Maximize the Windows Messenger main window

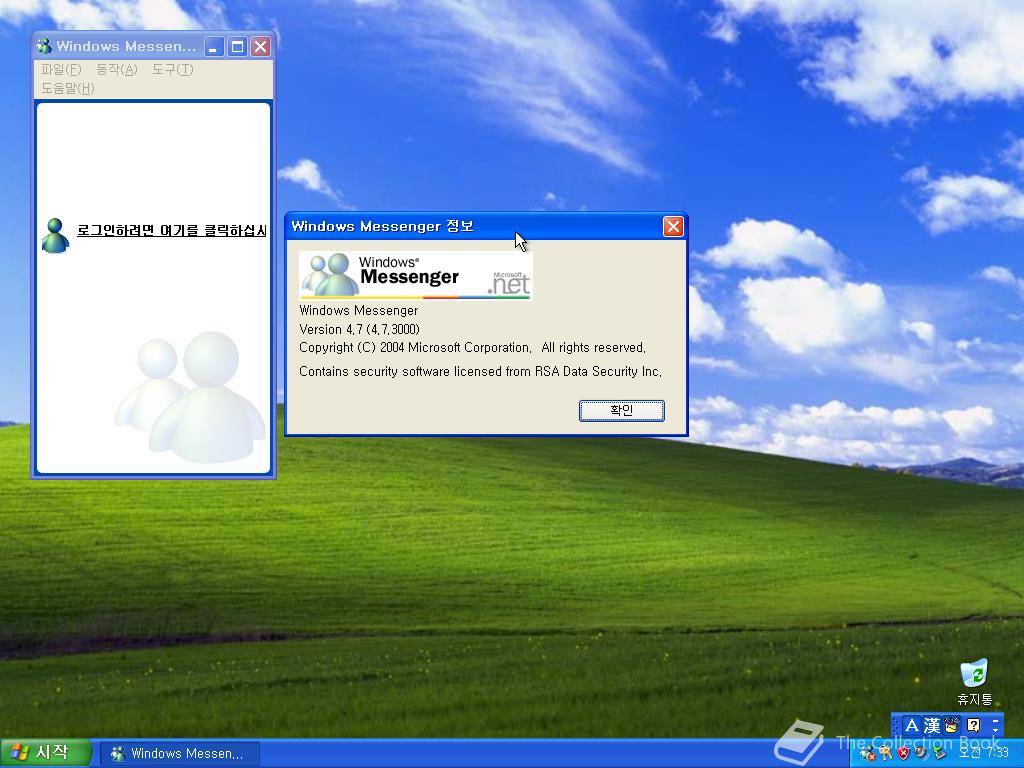pyautogui.click(x=237, y=46)
